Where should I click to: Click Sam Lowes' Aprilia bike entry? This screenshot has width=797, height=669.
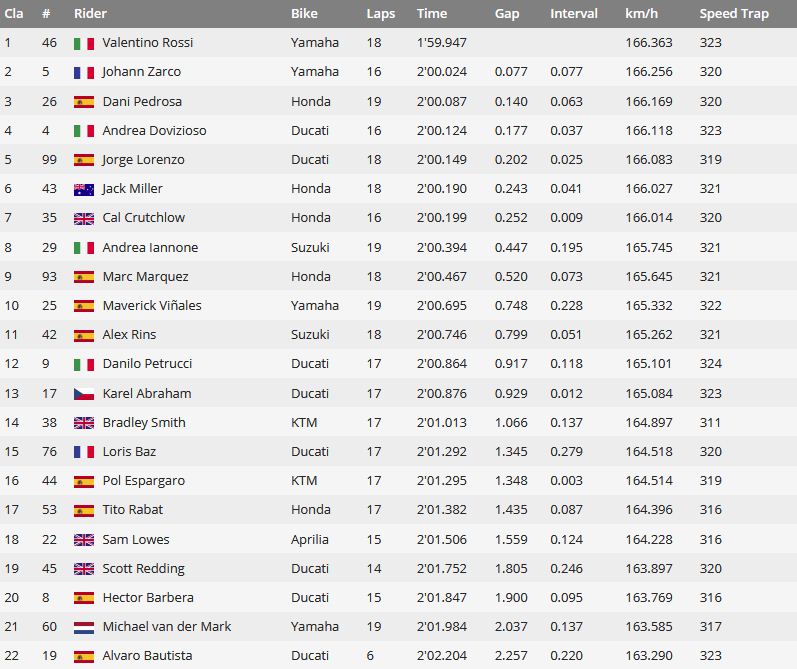click(310, 540)
